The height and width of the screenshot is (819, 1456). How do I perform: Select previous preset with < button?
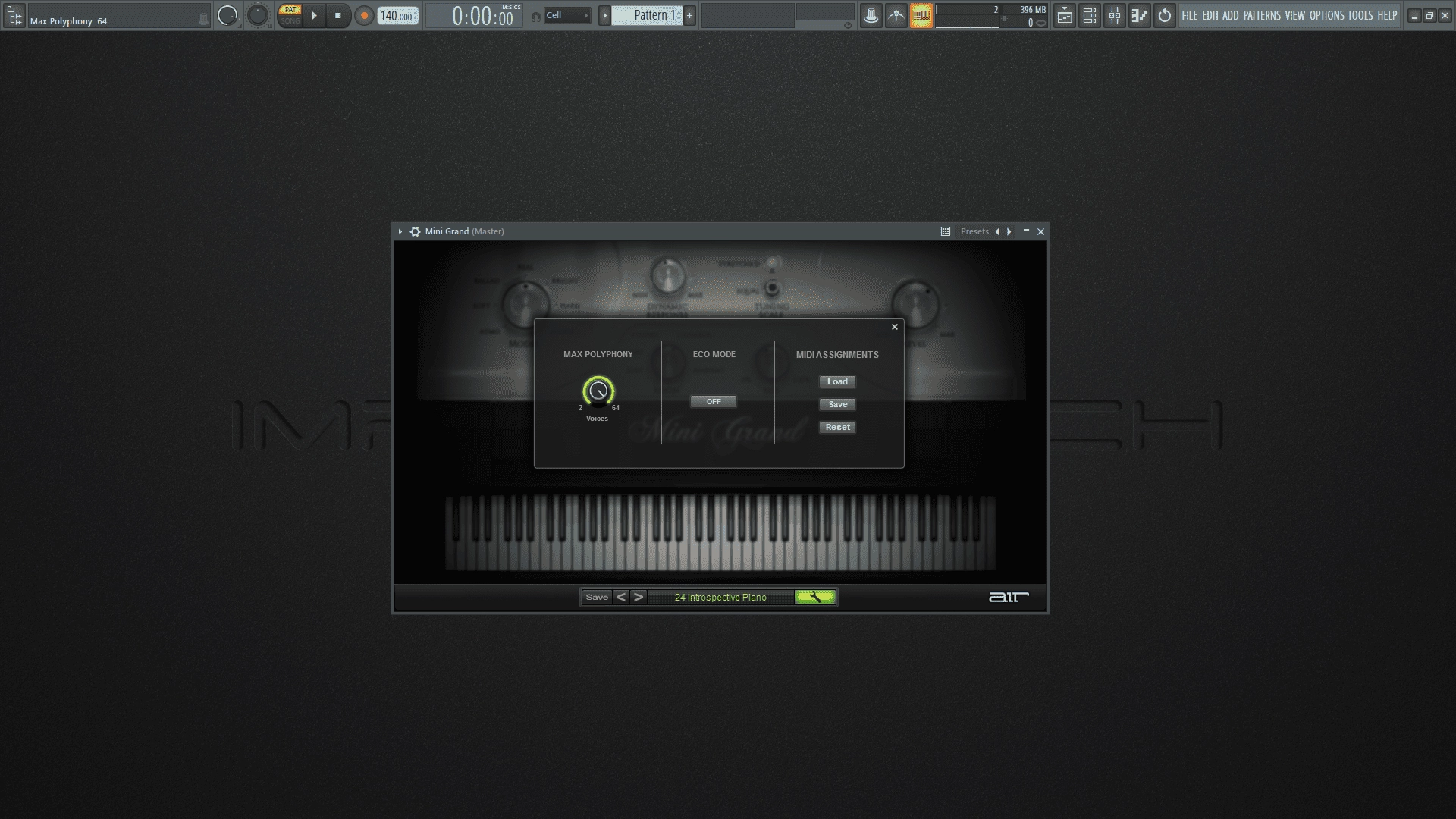(621, 597)
